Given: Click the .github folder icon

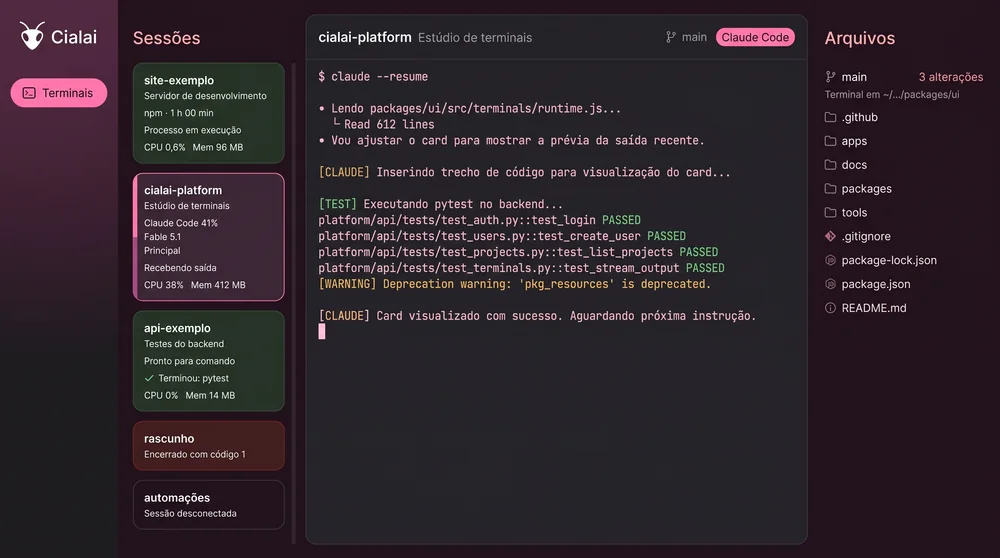Looking at the screenshot, I should (830, 117).
